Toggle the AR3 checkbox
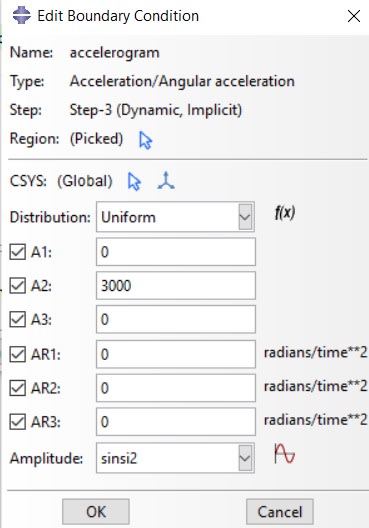This screenshot has height=528, width=369. [18, 422]
